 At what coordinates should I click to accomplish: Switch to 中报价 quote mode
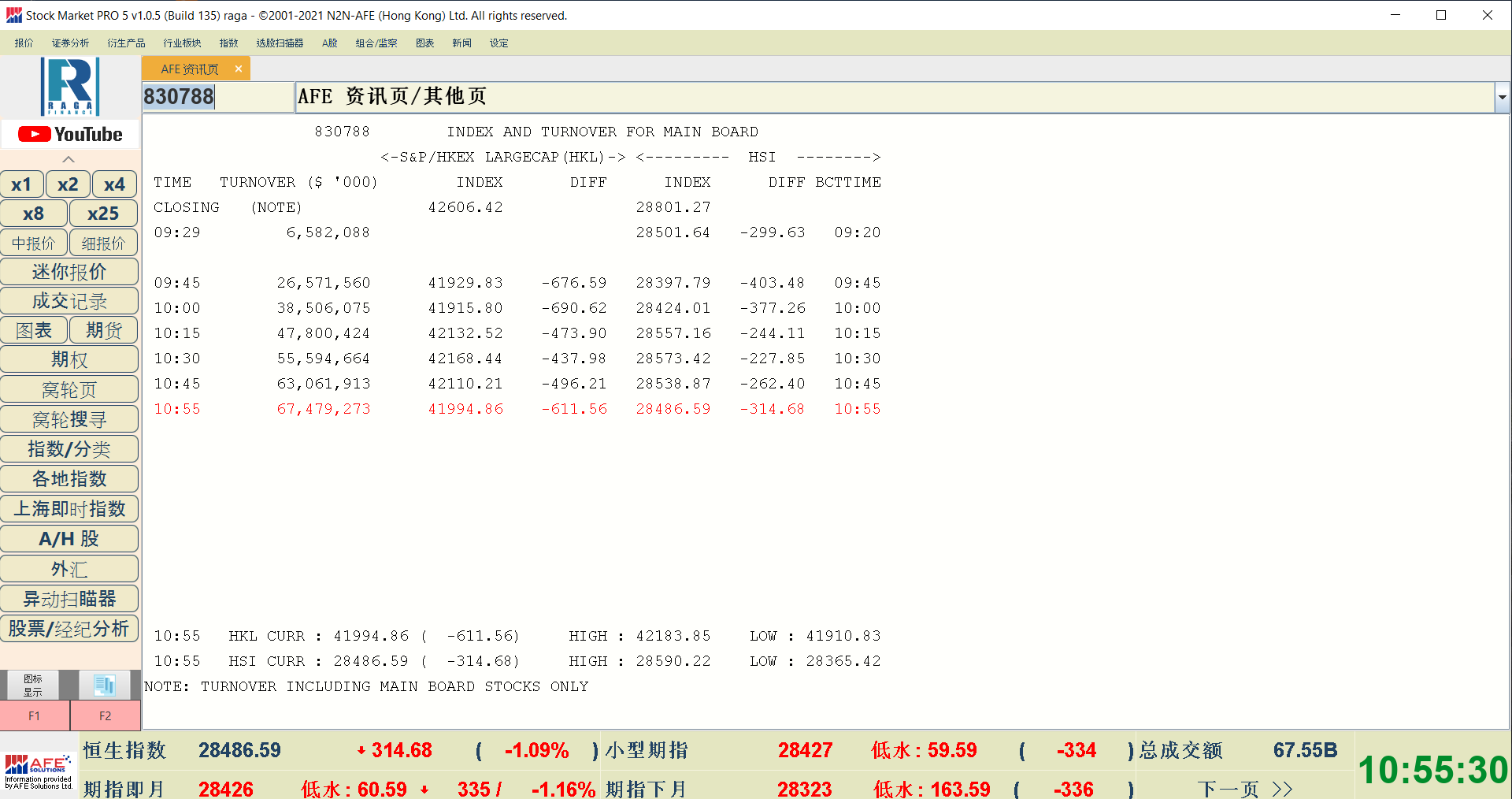tap(34, 243)
